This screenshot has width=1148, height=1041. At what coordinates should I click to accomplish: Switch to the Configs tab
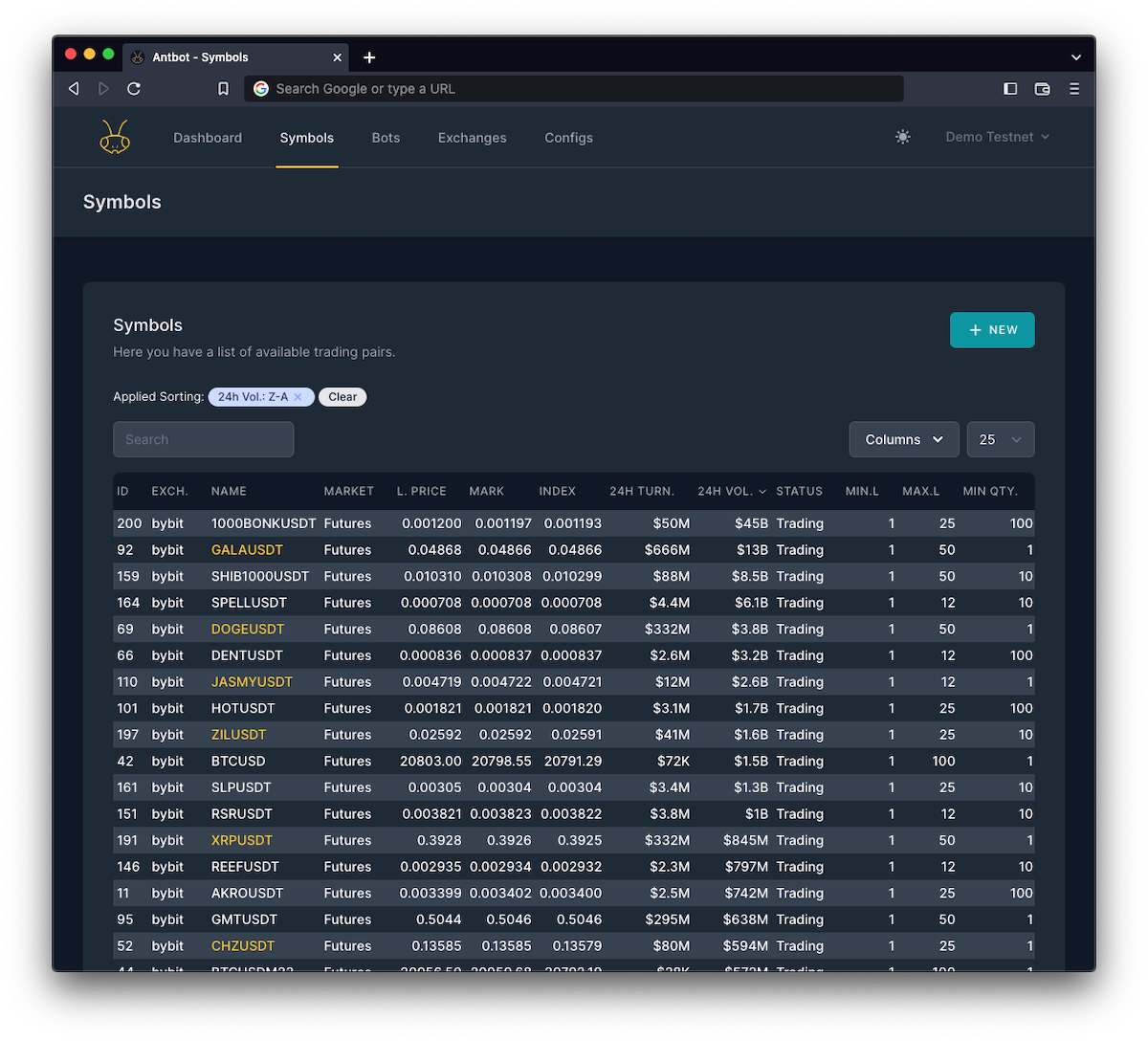(569, 138)
